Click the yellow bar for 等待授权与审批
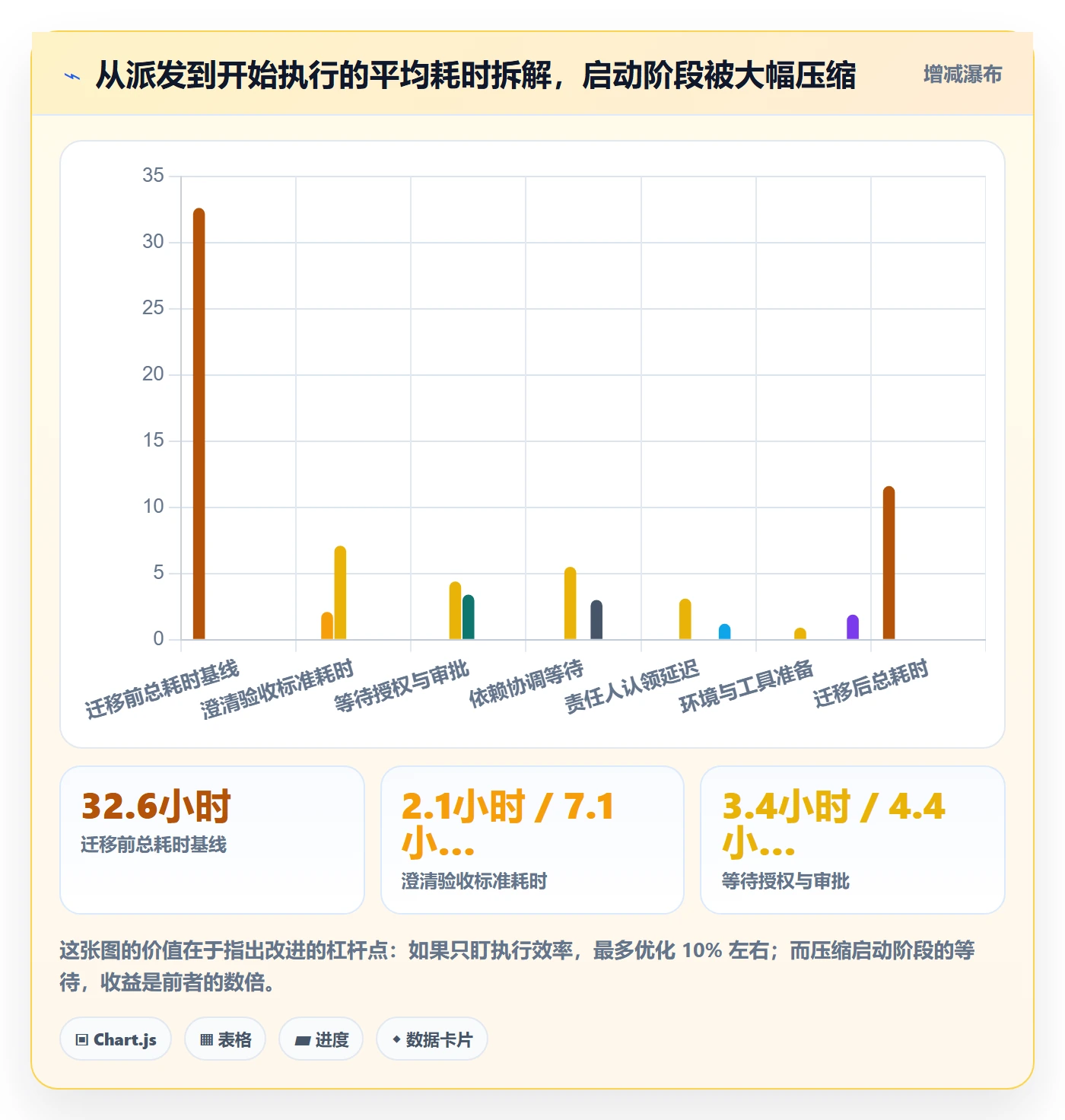This screenshot has height=1120, width=1065. (455, 610)
